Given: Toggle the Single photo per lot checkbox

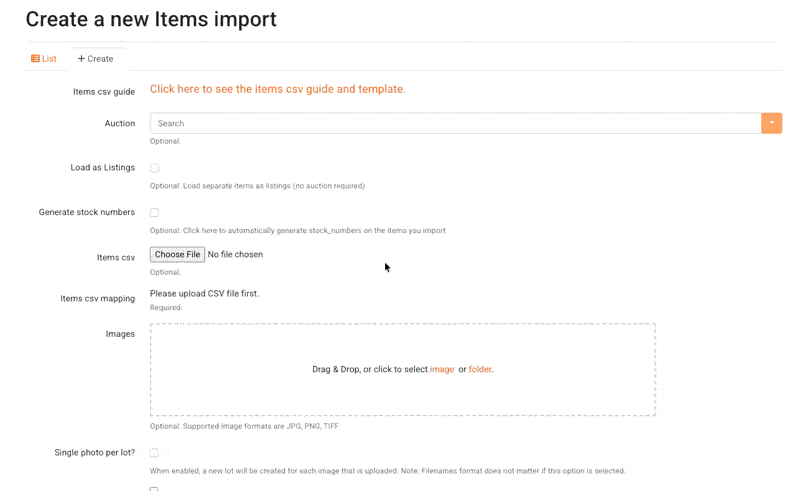Looking at the screenshot, I should [154, 453].
